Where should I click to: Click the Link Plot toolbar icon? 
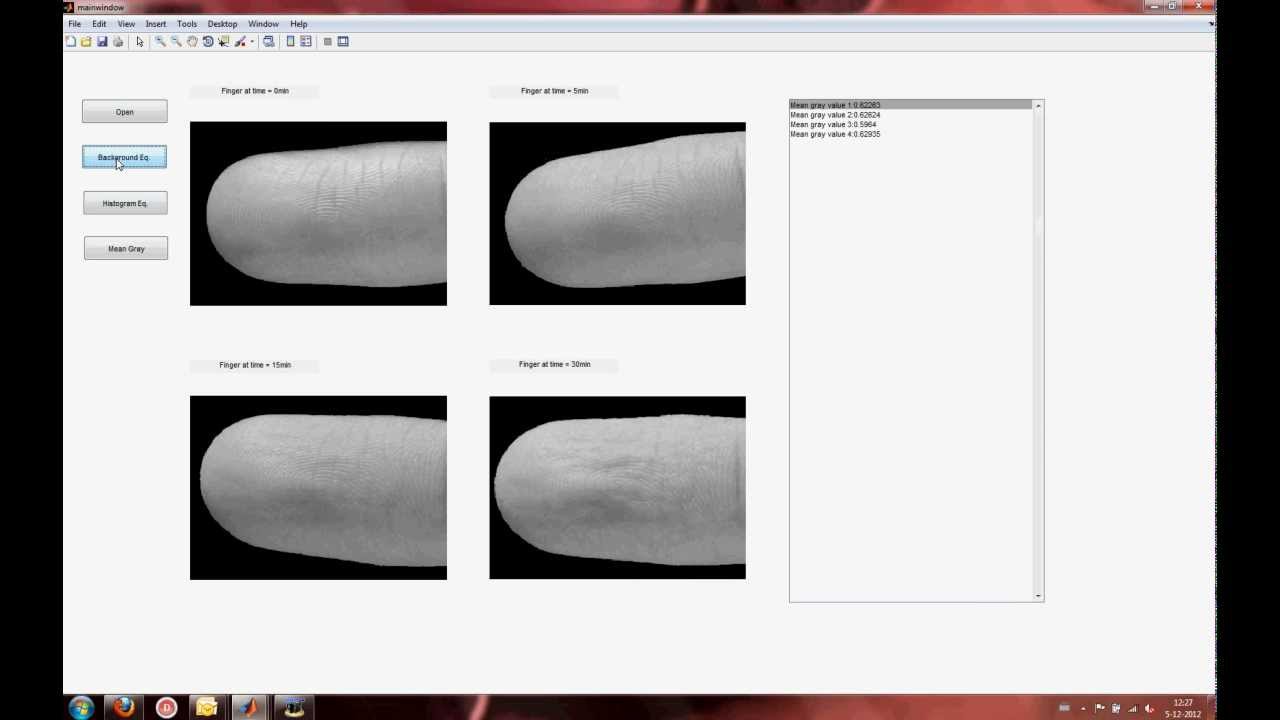tap(269, 41)
